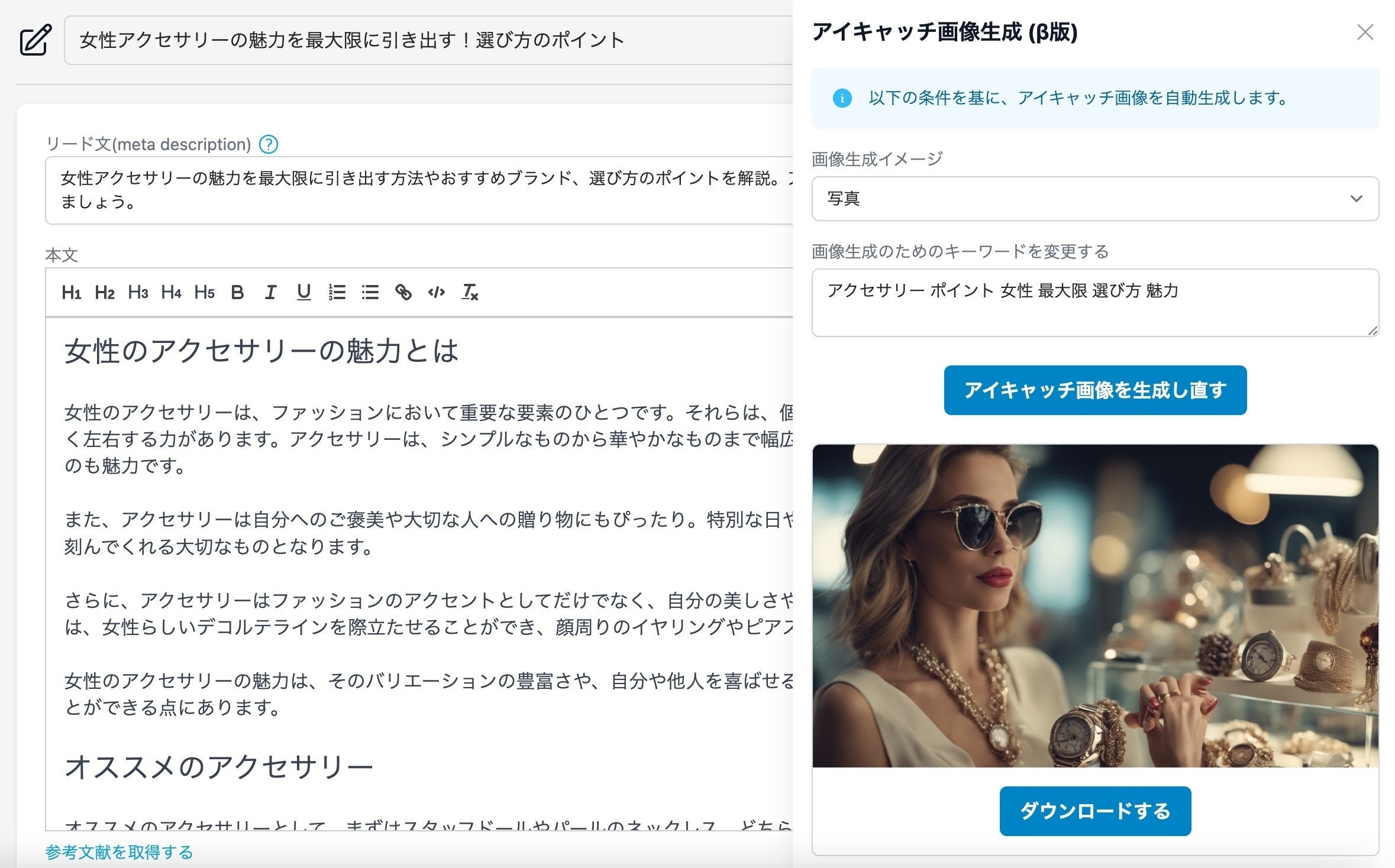This screenshot has width=1395, height=868.
Task: Click the アイキャッチ画像を生成し直す button
Action: point(1094,390)
